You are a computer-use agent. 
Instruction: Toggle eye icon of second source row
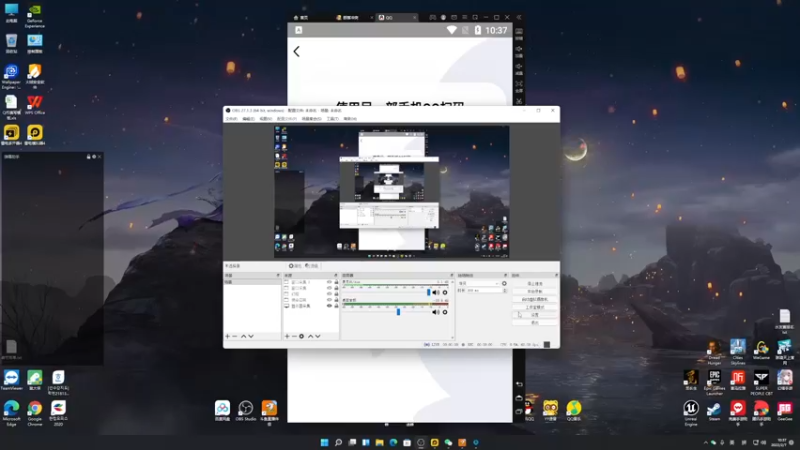pos(329,288)
